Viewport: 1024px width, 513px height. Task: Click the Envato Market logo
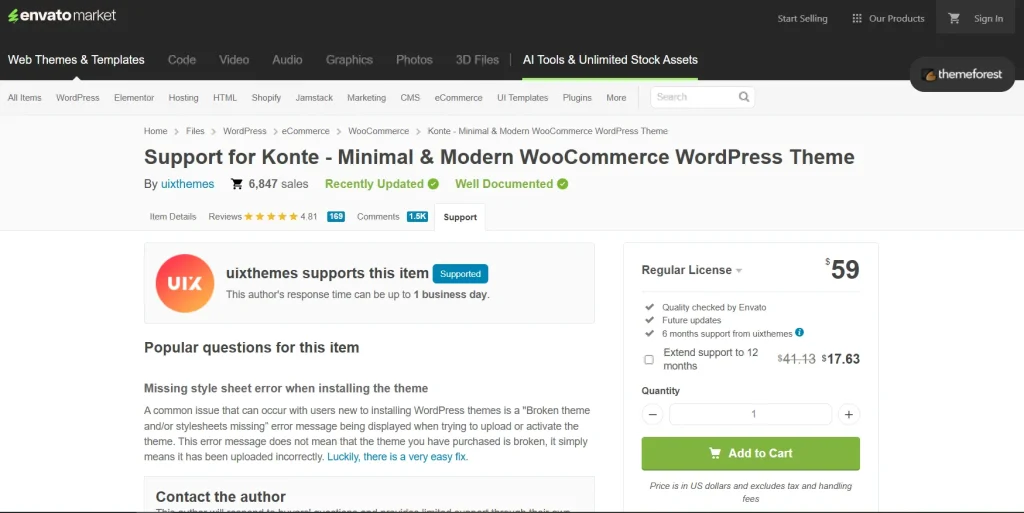click(62, 16)
